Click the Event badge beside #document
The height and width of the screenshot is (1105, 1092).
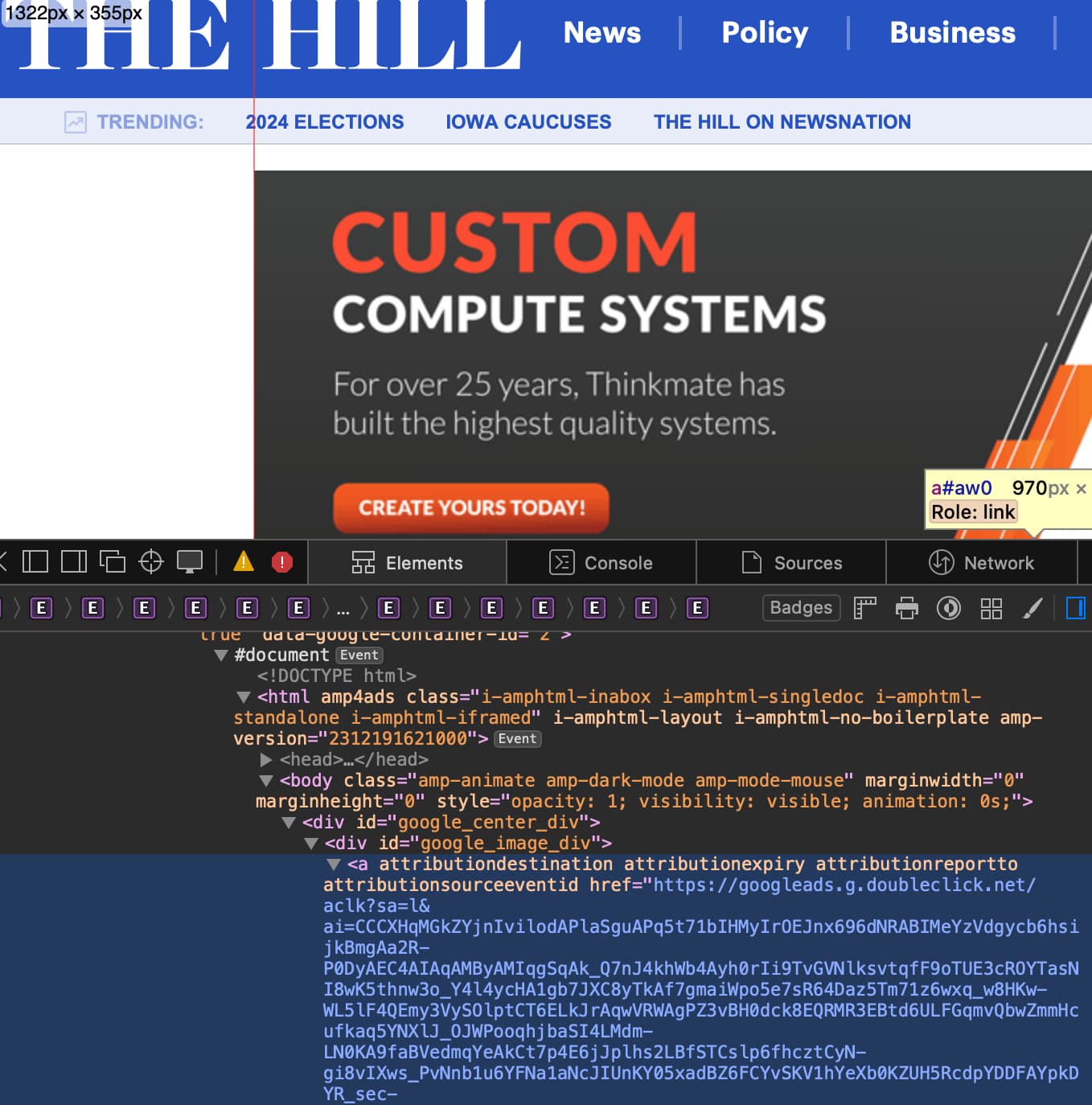359,655
